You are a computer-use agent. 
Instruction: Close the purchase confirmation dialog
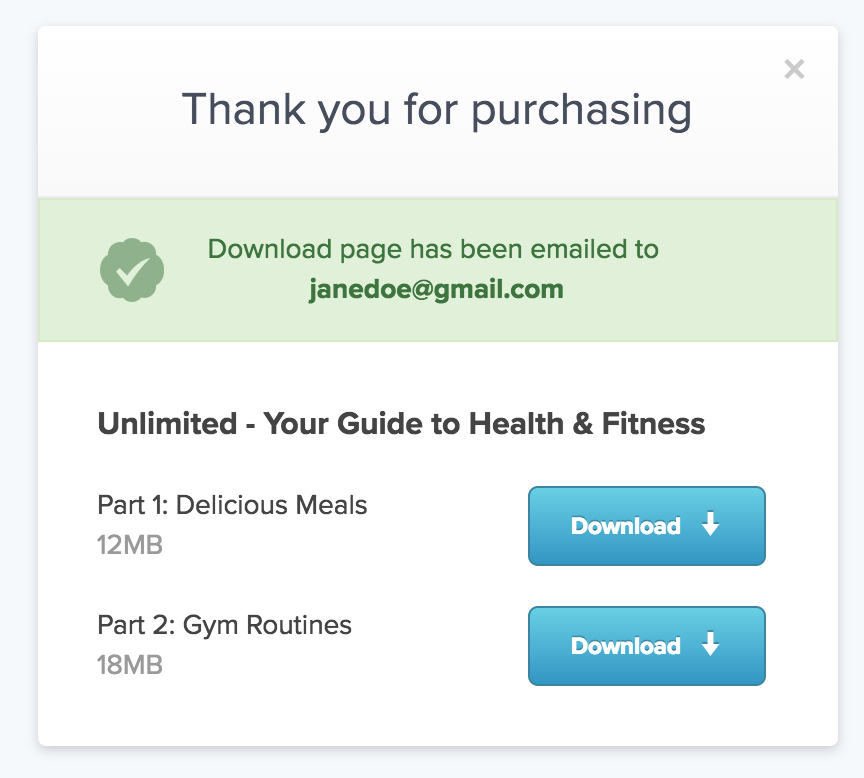click(794, 69)
